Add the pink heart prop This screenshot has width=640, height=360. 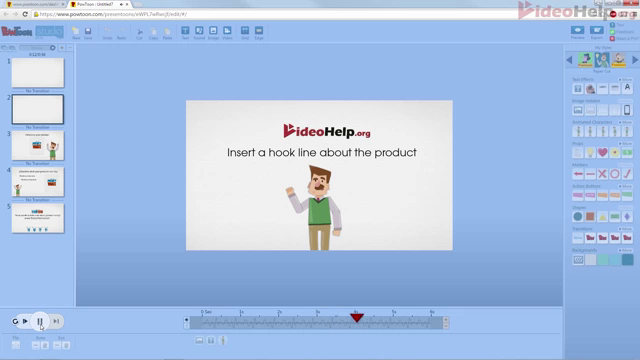coord(602,153)
